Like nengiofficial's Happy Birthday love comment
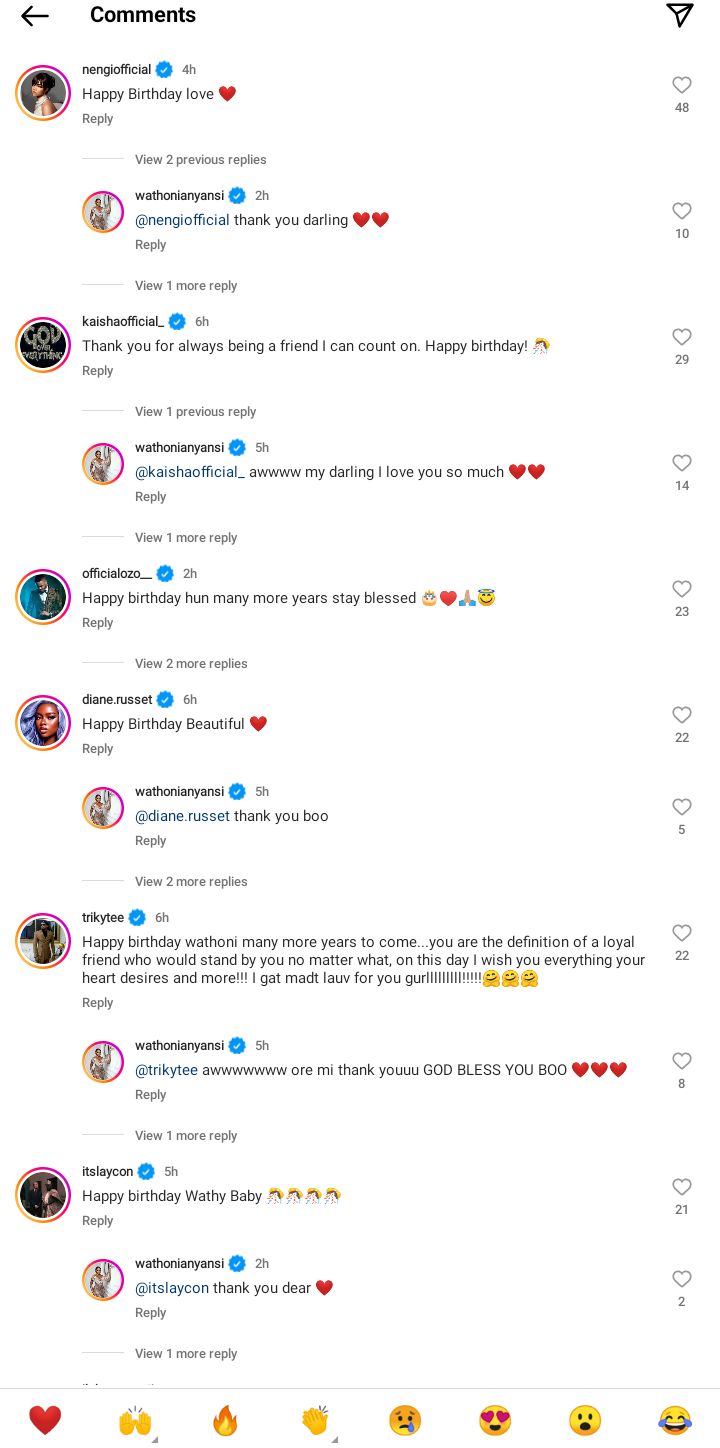Image resolution: width=720 pixels, height=1448 pixels. (x=682, y=86)
